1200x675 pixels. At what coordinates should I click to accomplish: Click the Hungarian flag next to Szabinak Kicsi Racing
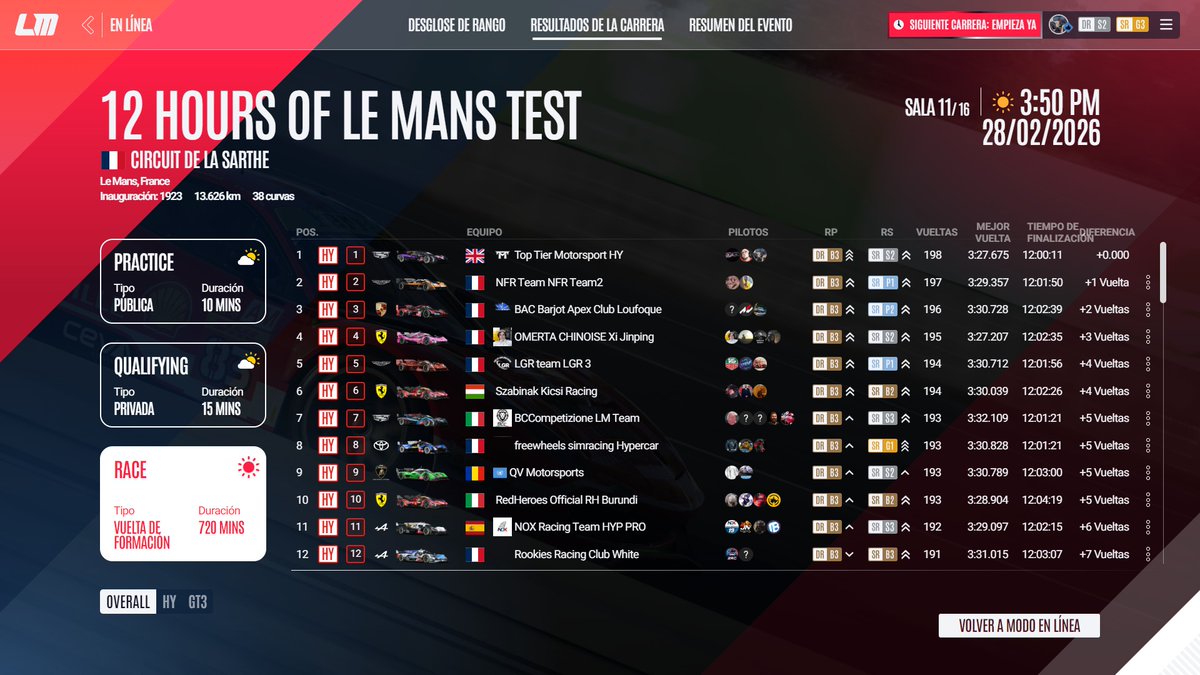click(x=475, y=391)
